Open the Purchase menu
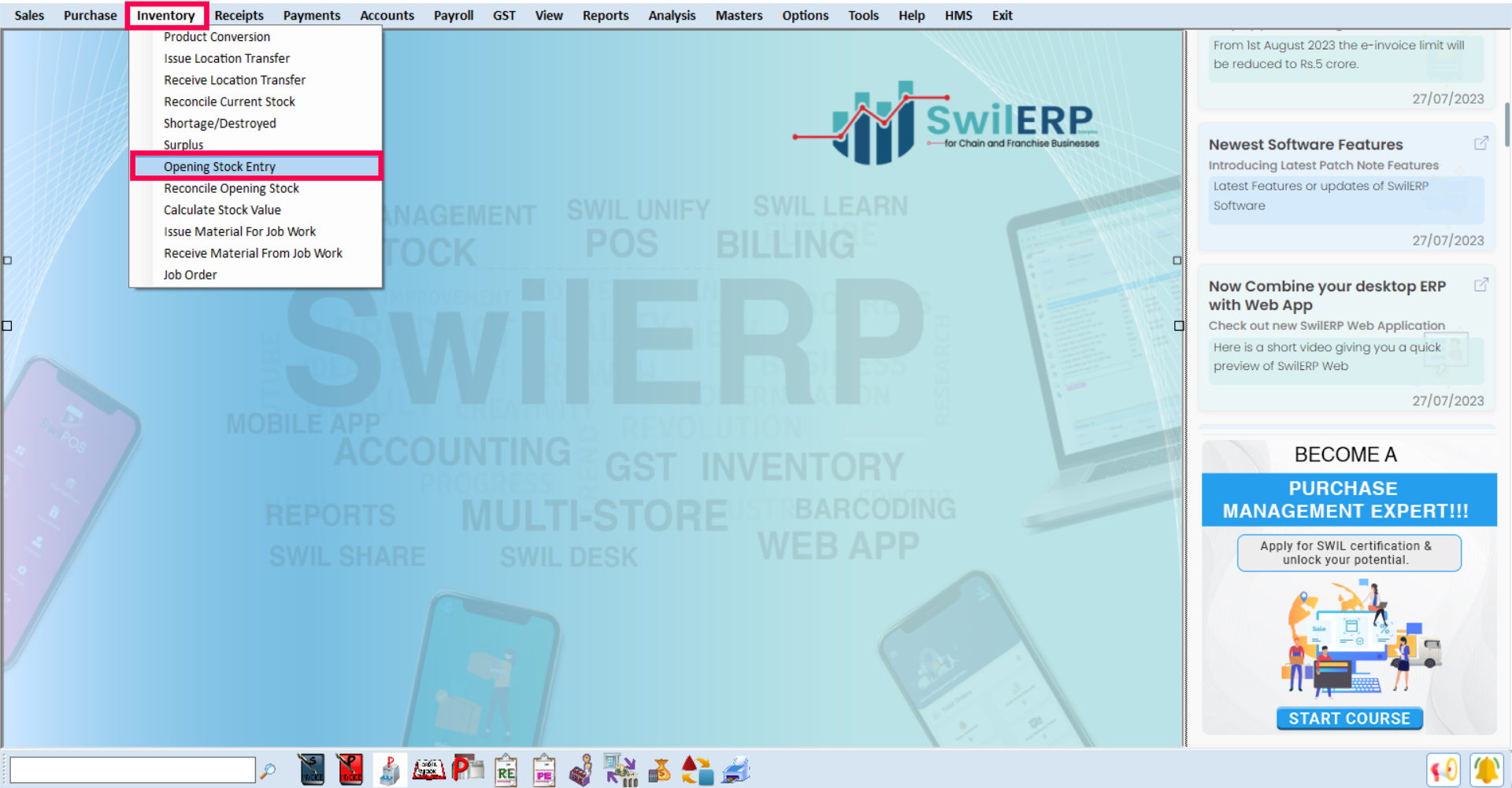This screenshot has width=1512, height=788. pyautogui.click(x=90, y=15)
